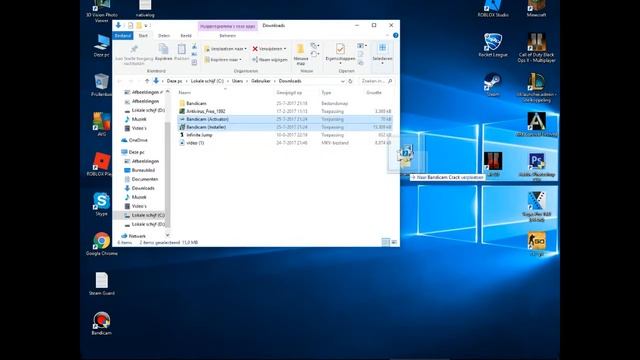Image resolution: width=640 pixels, height=360 pixels.
Task: Select the Bandicam folder in file list
Action: point(285,103)
